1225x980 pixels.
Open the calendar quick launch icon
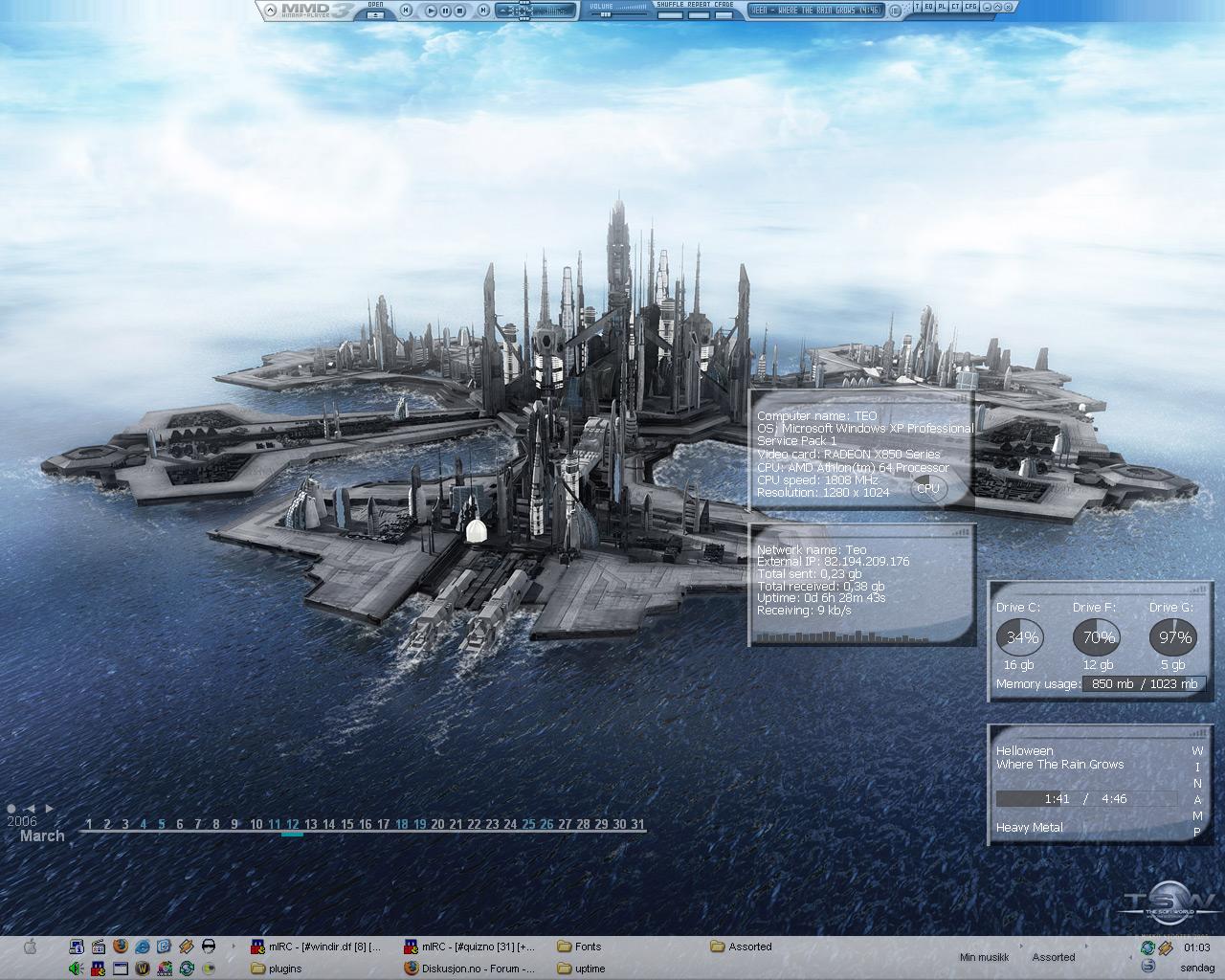coord(99,947)
